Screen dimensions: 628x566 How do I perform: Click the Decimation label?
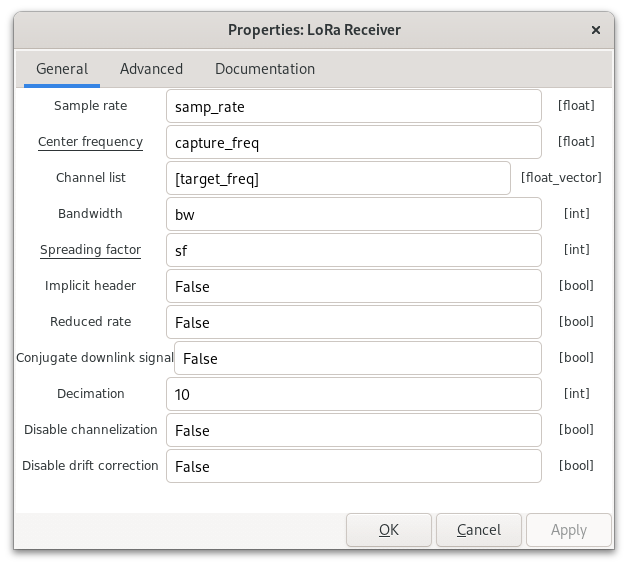[91, 394]
